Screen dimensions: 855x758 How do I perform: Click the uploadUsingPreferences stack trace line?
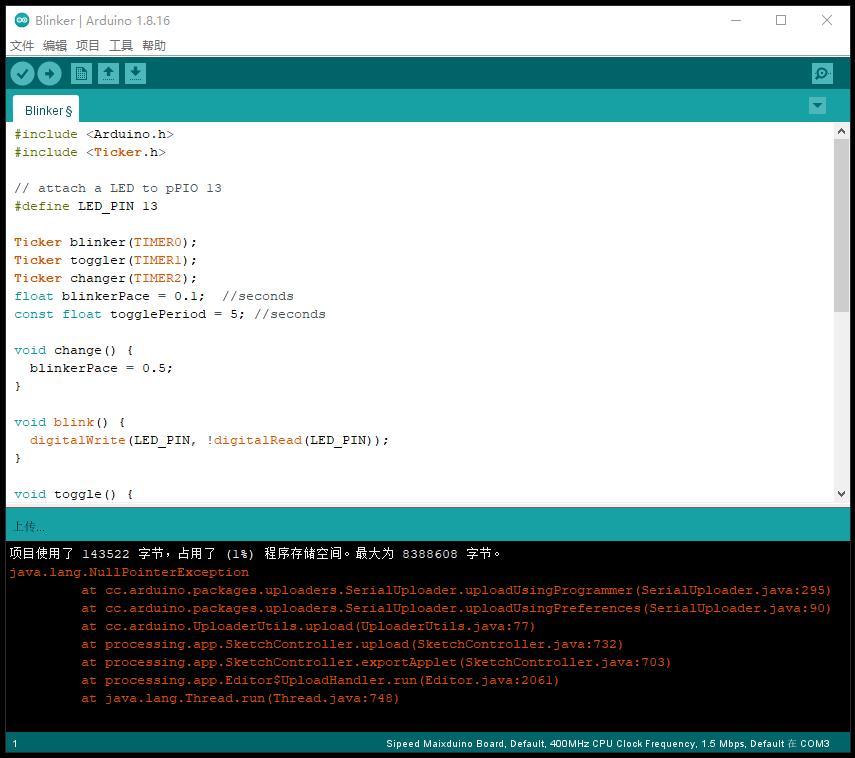tap(456, 608)
